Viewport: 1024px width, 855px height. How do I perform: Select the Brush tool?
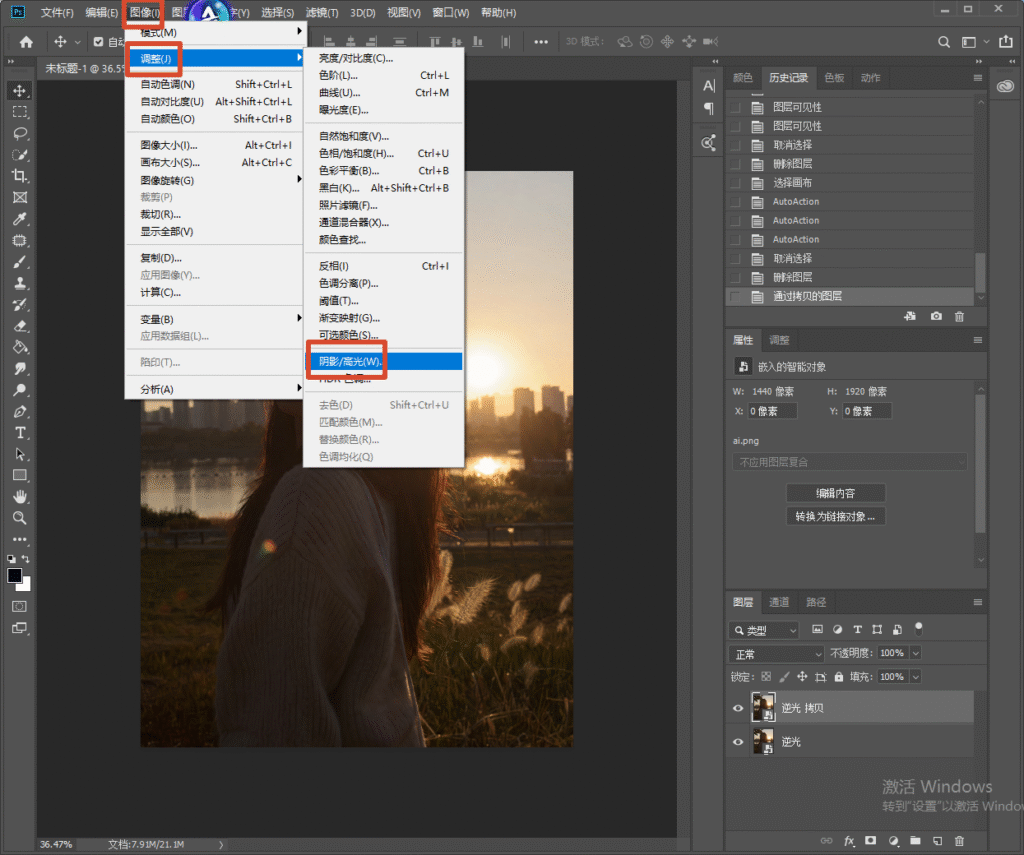point(20,262)
